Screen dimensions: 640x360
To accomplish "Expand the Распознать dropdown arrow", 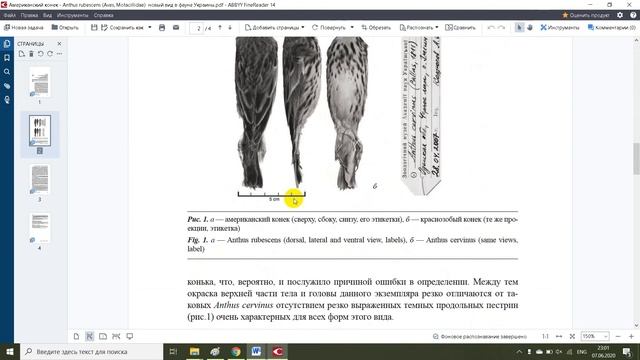I will (437, 28).
